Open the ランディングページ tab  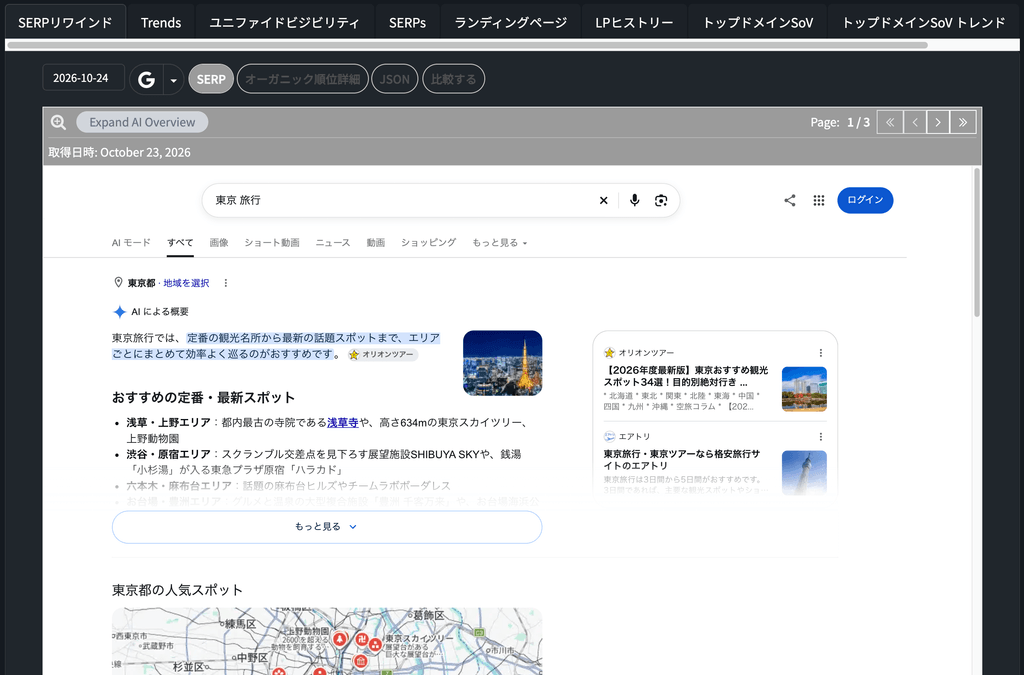[x=511, y=23]
